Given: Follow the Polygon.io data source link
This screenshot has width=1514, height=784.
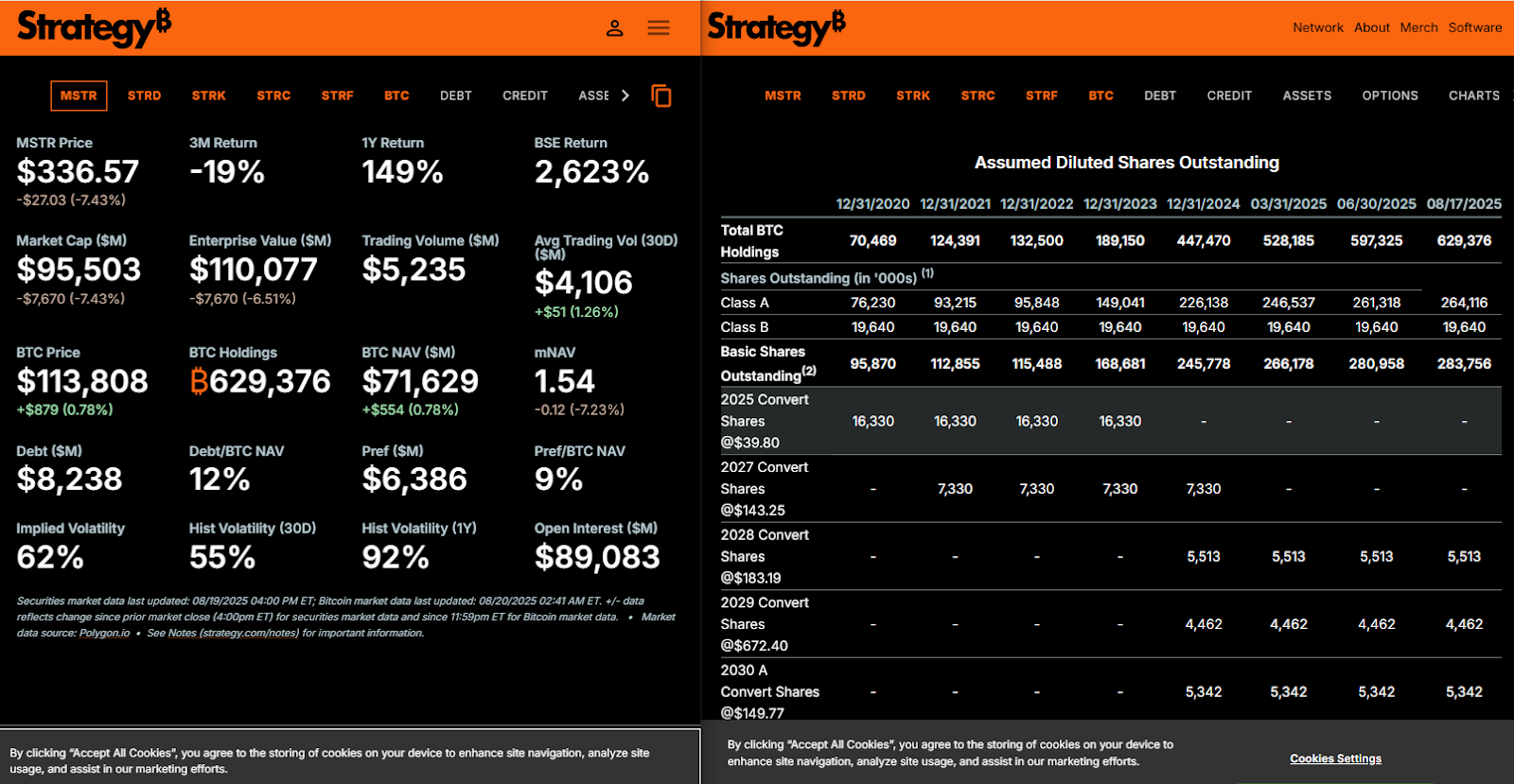Looking at the screenshot, I should tap(104, 634).
